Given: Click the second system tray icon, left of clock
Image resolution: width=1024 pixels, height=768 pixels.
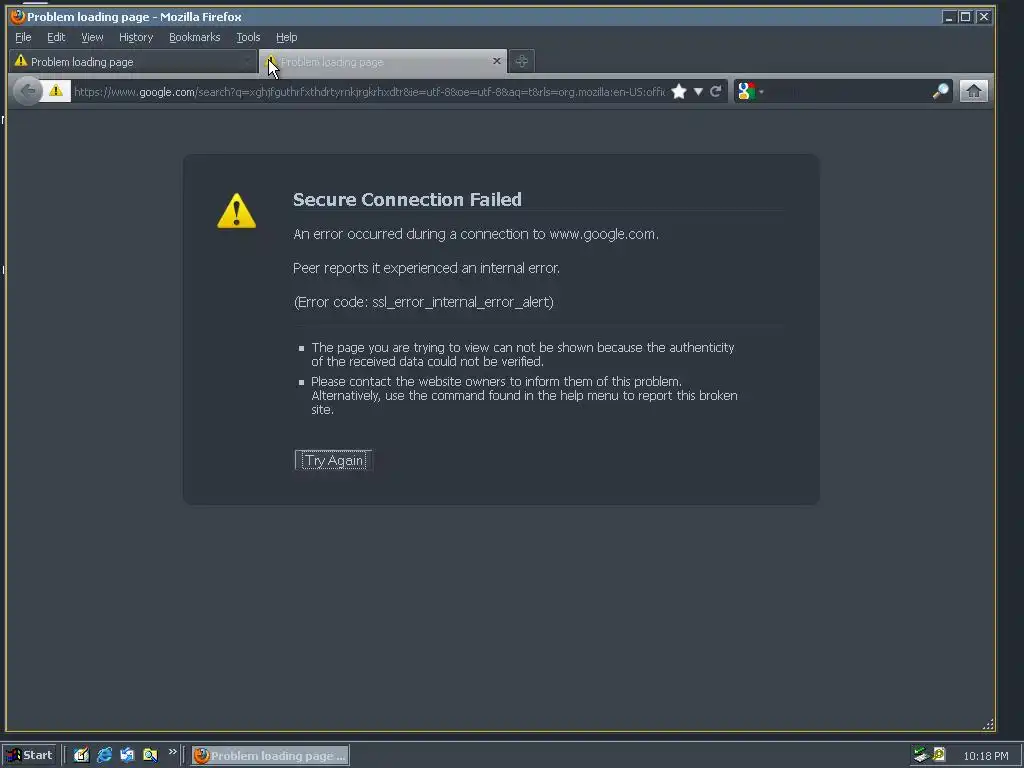Looking at the screenshot, I should point(939,755).
